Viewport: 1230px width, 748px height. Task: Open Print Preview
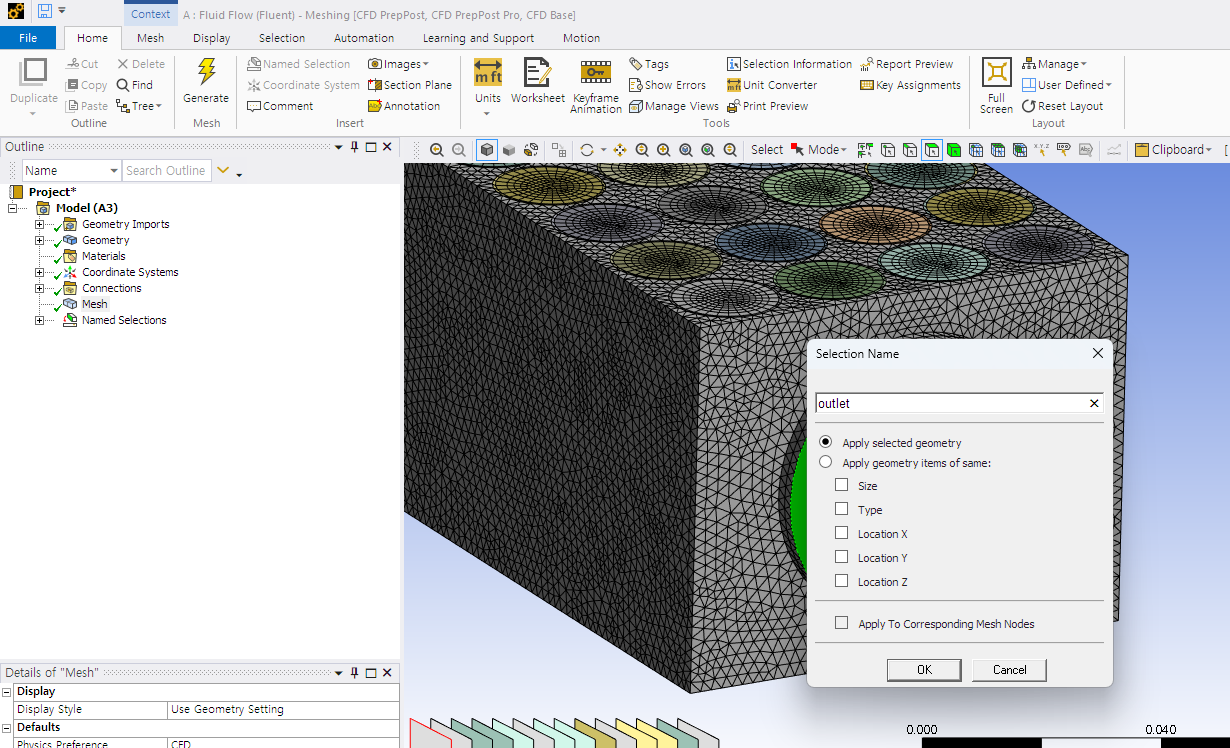(767, 106)
